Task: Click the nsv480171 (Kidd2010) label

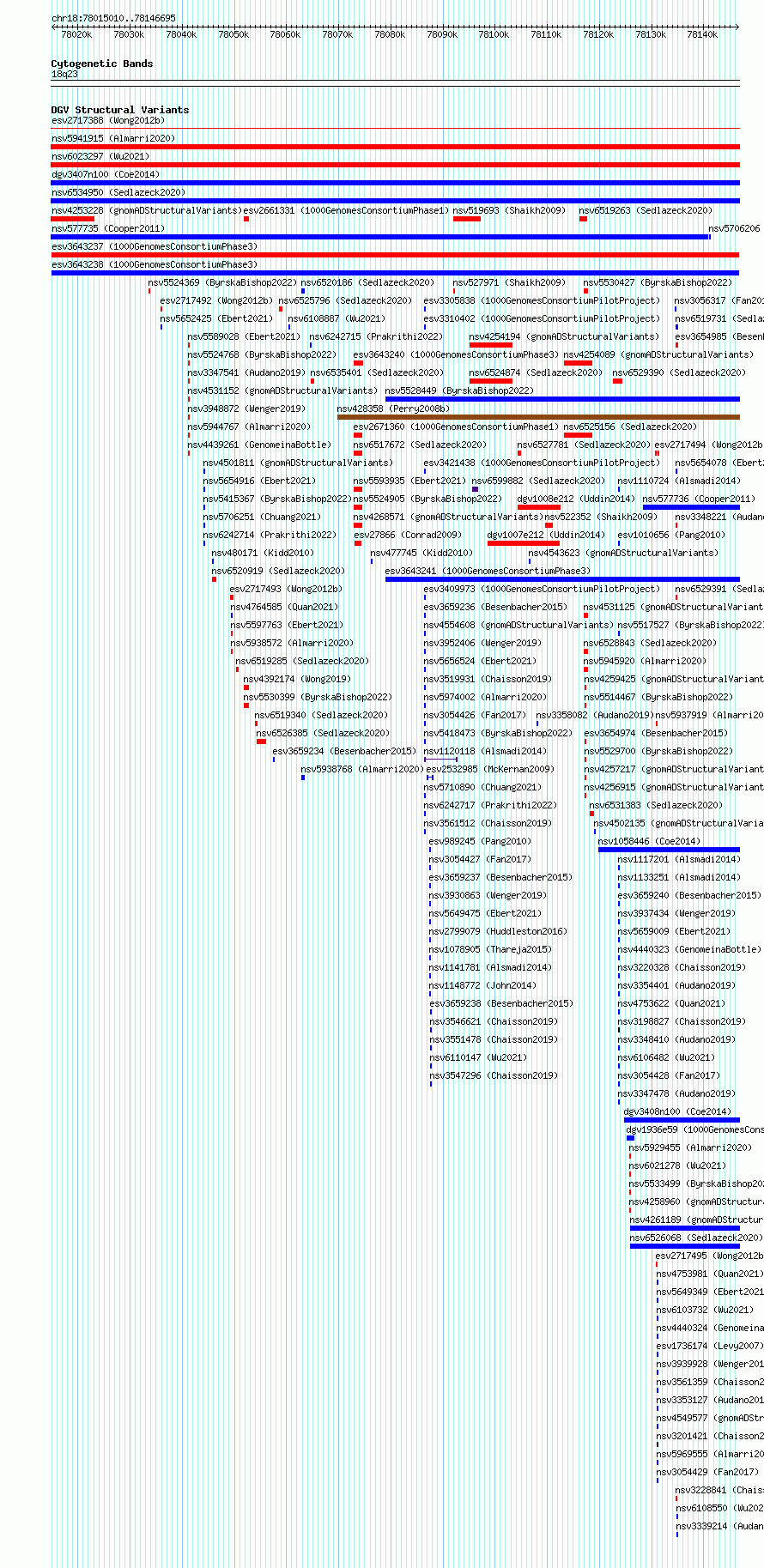Action: tap(263, 554)
